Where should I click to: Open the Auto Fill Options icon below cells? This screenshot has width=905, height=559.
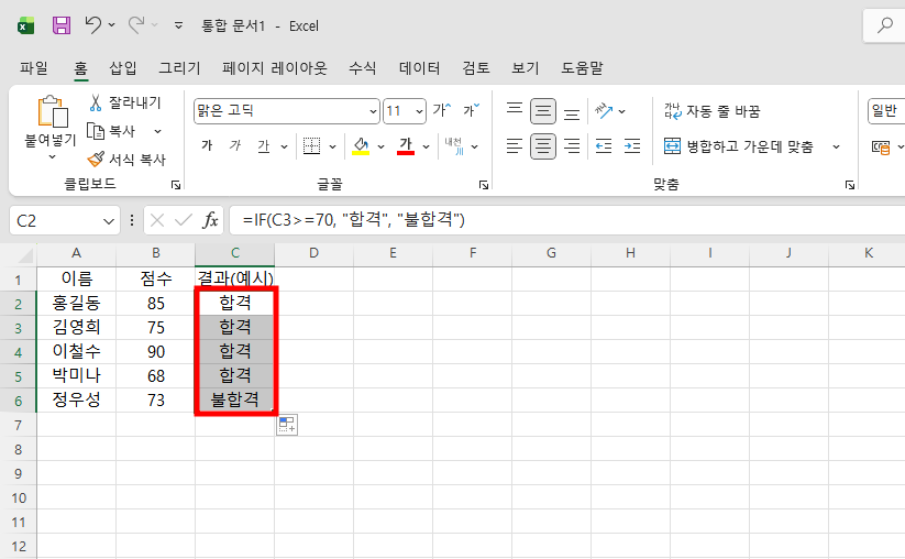click(x=287, y=425)
